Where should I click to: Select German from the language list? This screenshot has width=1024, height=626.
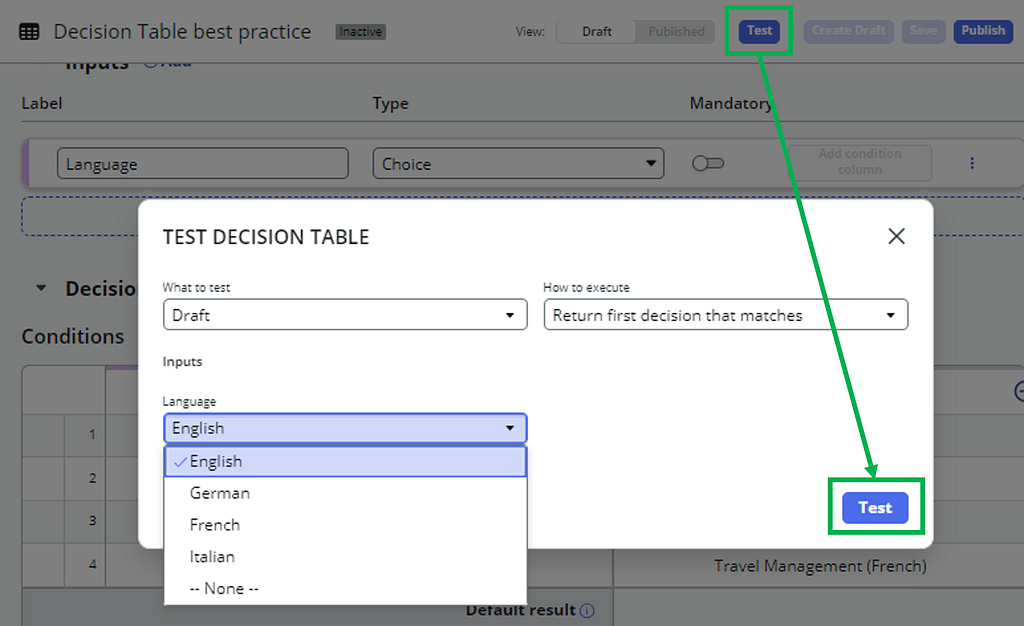[345, 493]
